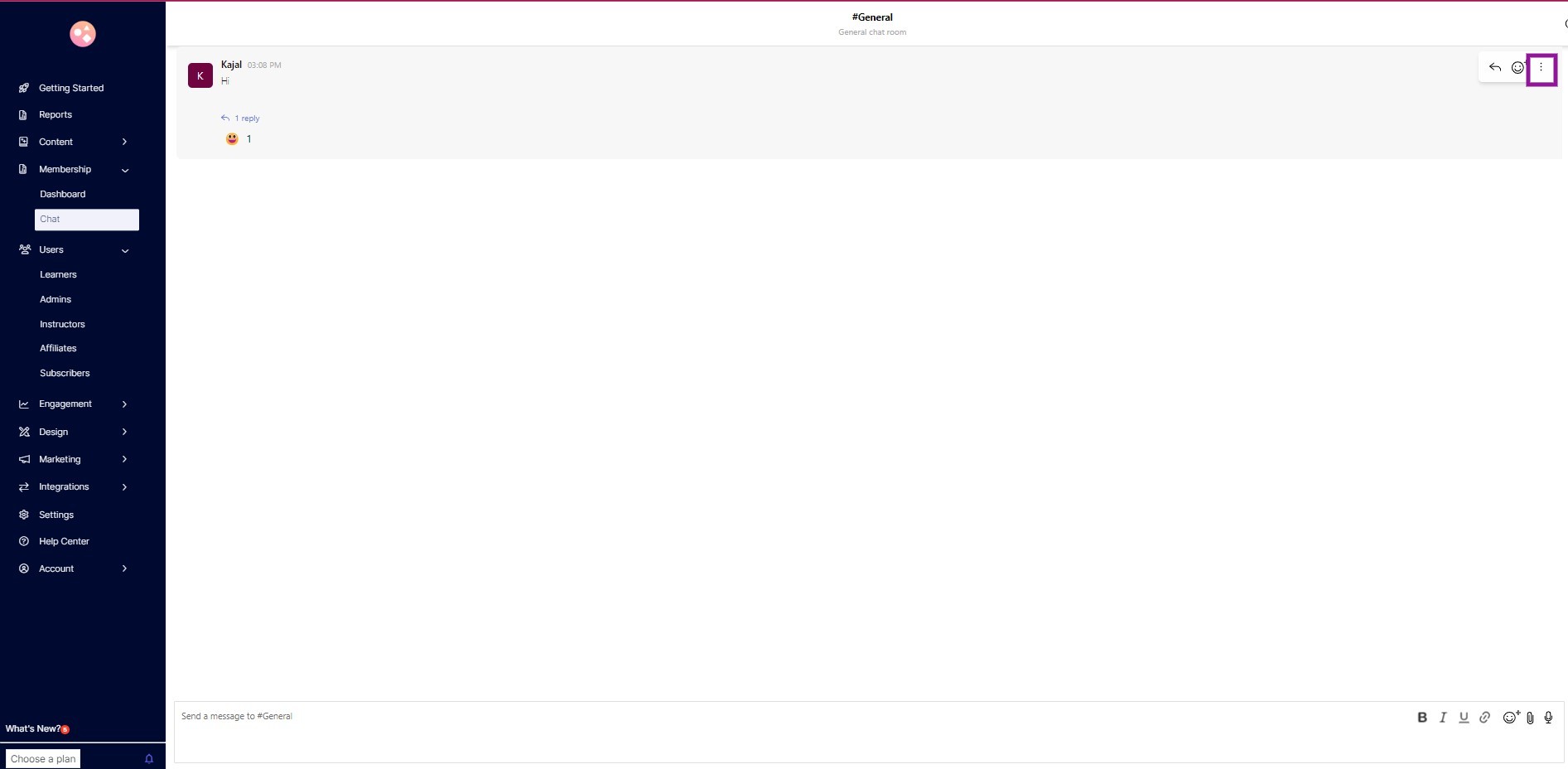Image resolution: width=1568 pixels, height=769 pixels.
Task: Toggle bold formatting in message box
Action: 1422,718
